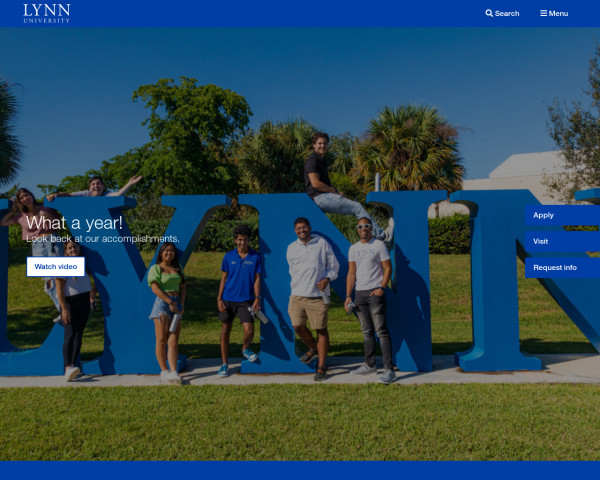
Task: Select the Apply link
Action: pyautogui.click(x=562, y=215)
